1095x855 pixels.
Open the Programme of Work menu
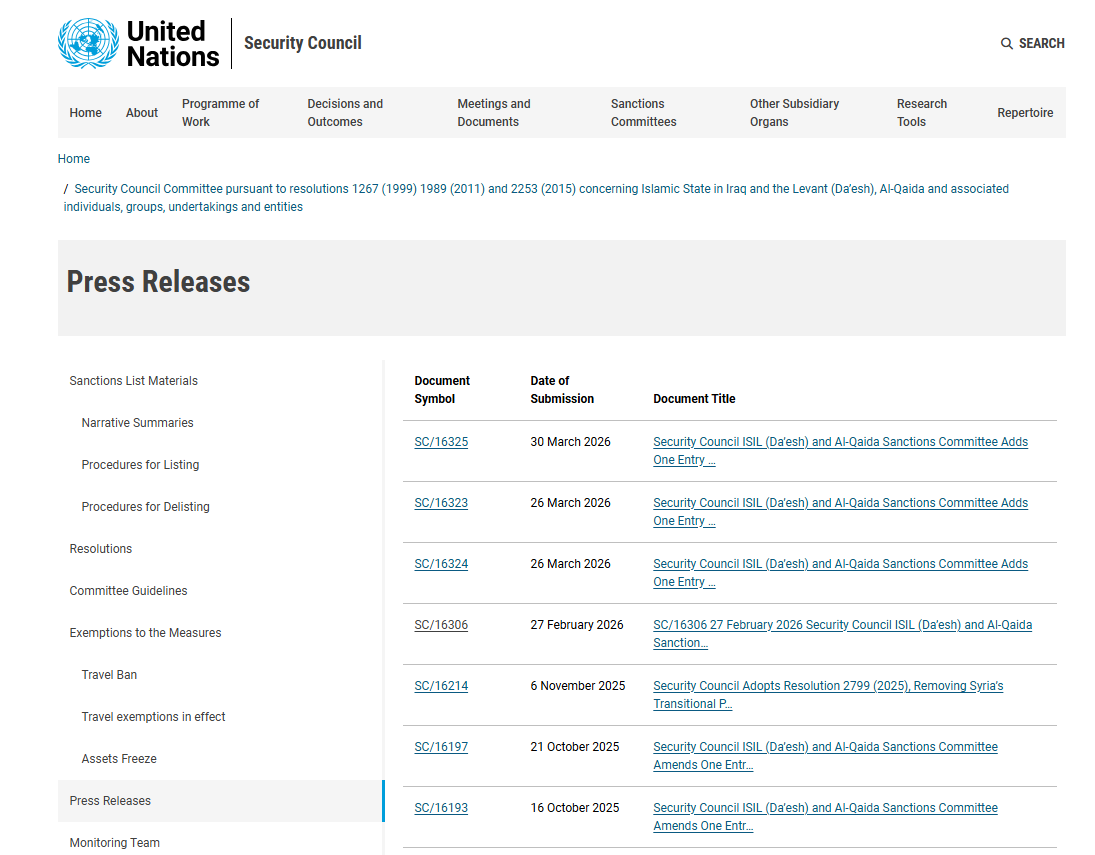click(220, 113)
